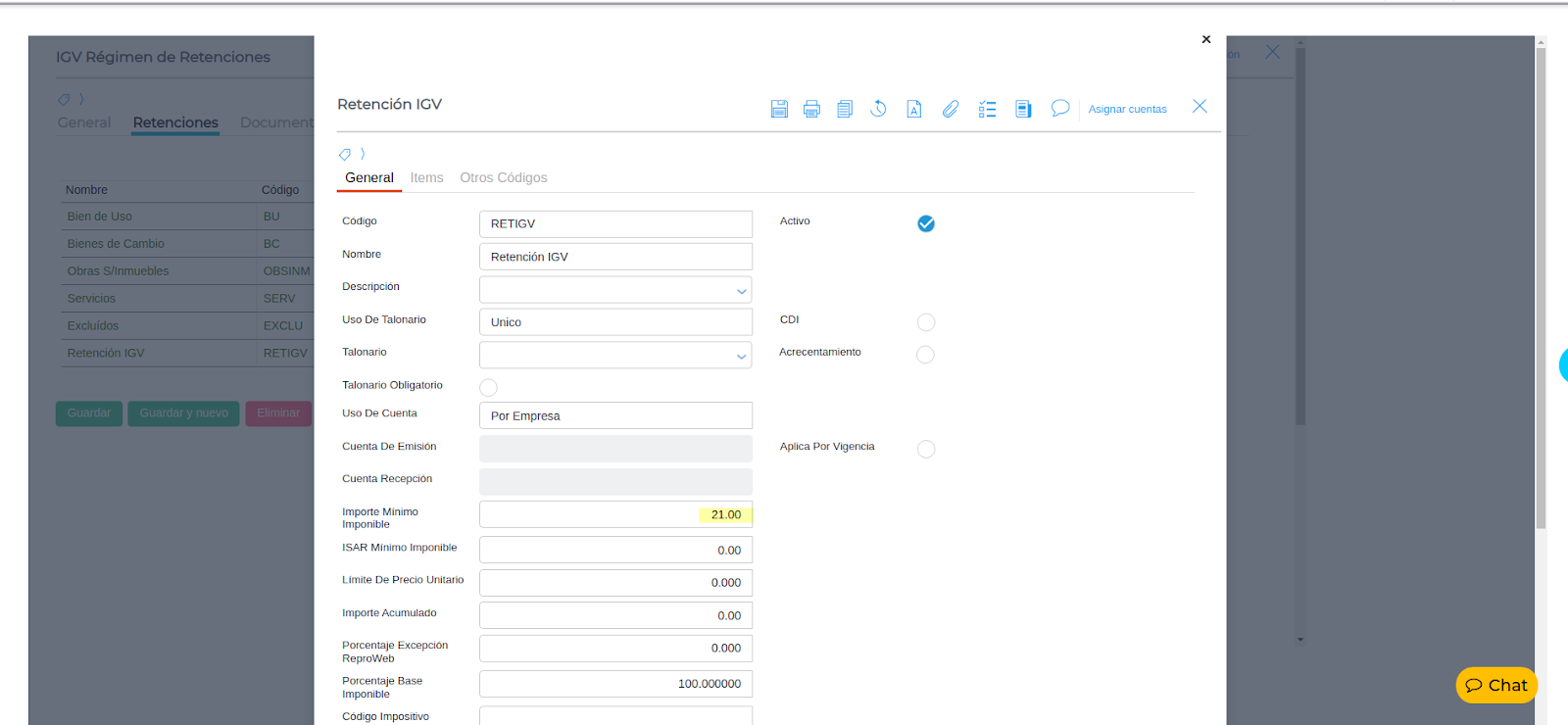Click the page's vertical scrollbar

pos(1541,294)
